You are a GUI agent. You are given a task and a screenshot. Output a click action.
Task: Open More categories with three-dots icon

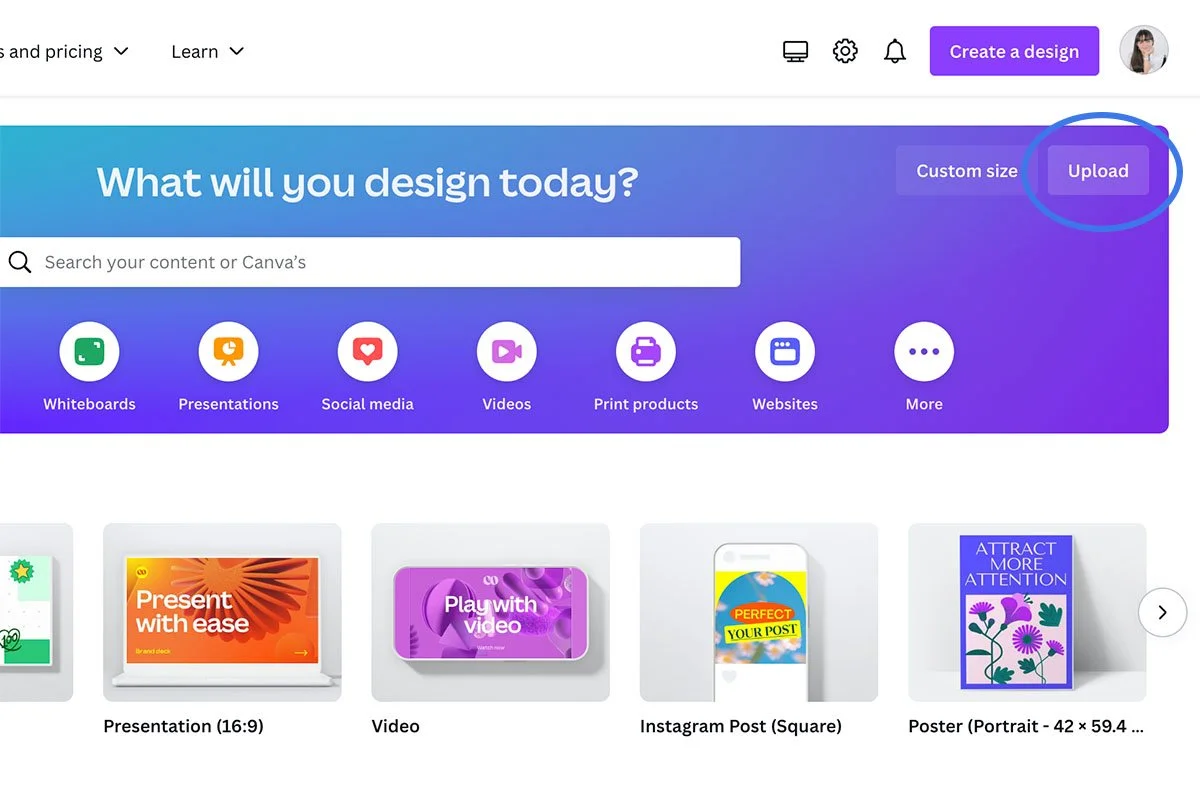924,352
